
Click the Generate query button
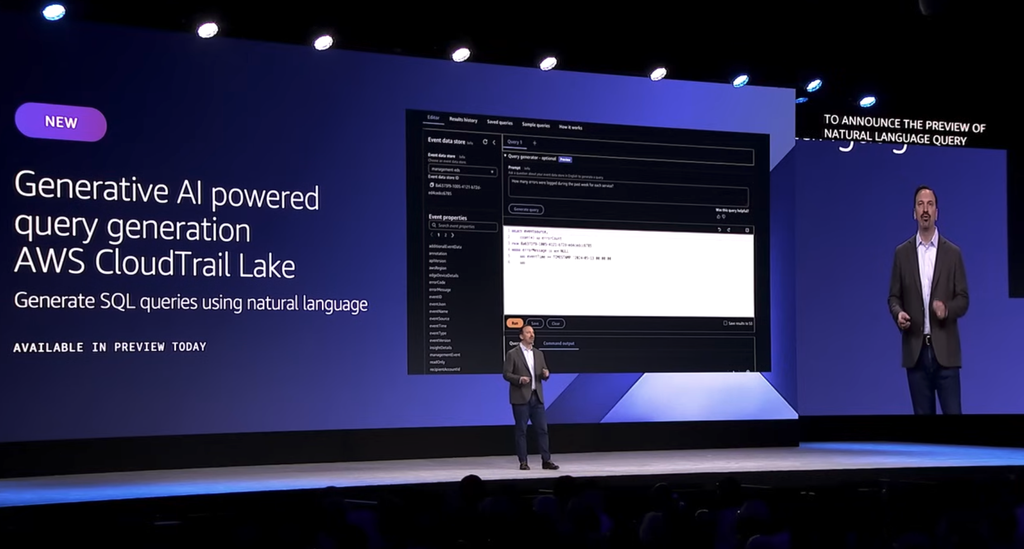(526, 210)
